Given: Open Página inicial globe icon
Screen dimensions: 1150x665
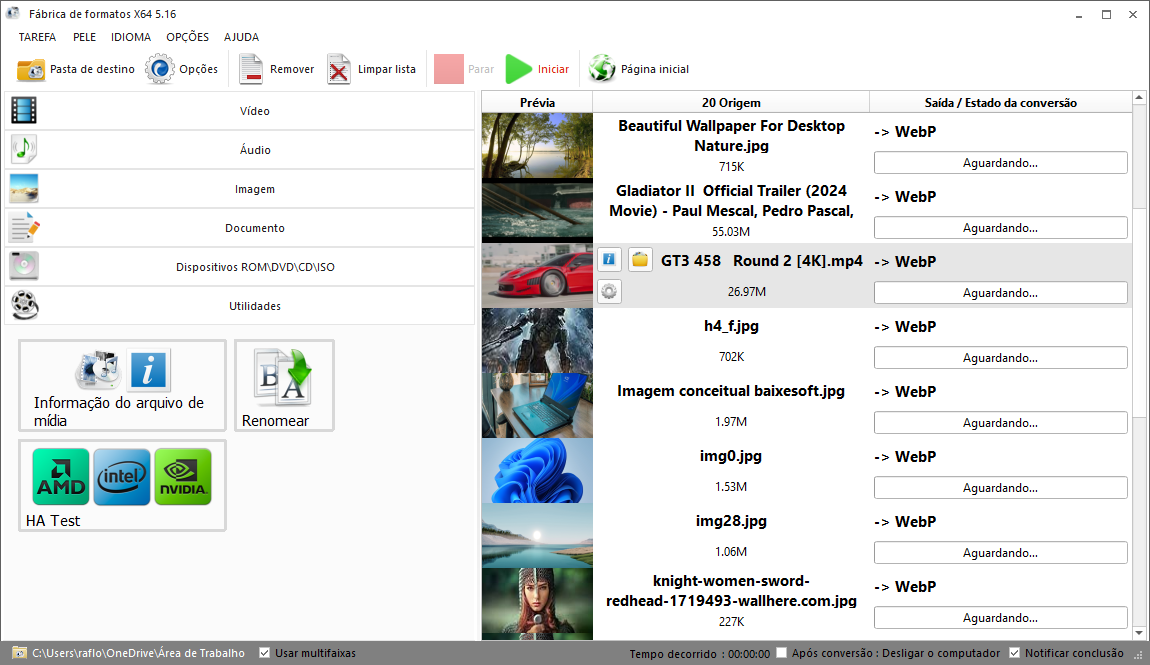Looking at the screenshot, I should [602, 70].
